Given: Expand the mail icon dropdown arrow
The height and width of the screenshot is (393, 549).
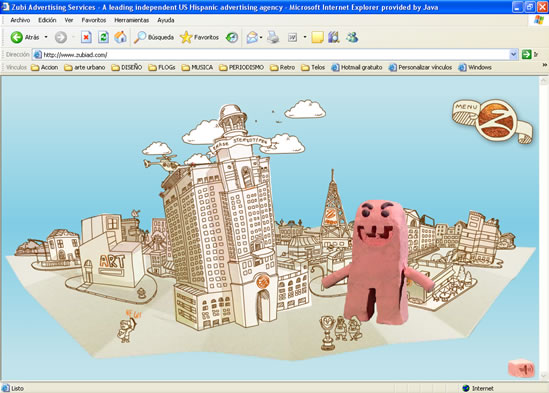Looking at the screenshot, I should pyautogui.click(x=261, y=37).
